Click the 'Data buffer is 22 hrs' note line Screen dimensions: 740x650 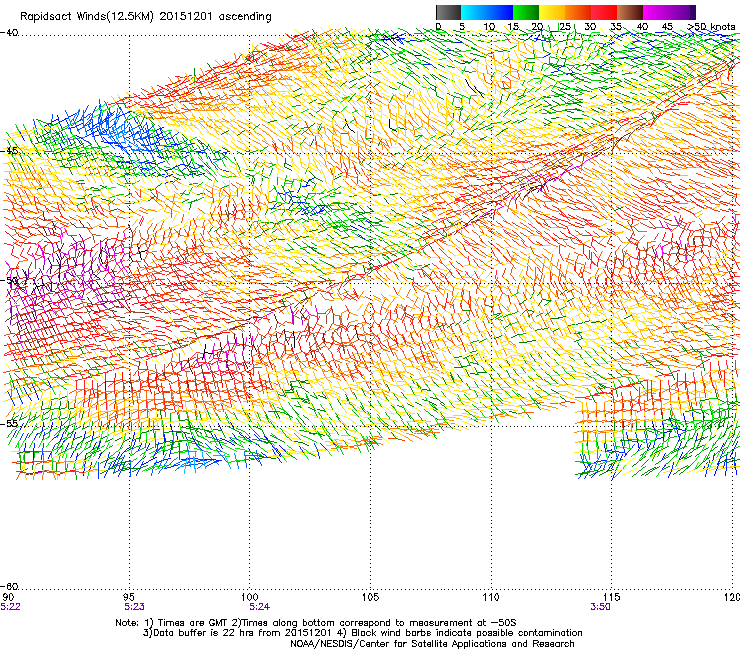click(x=362, y=633)
